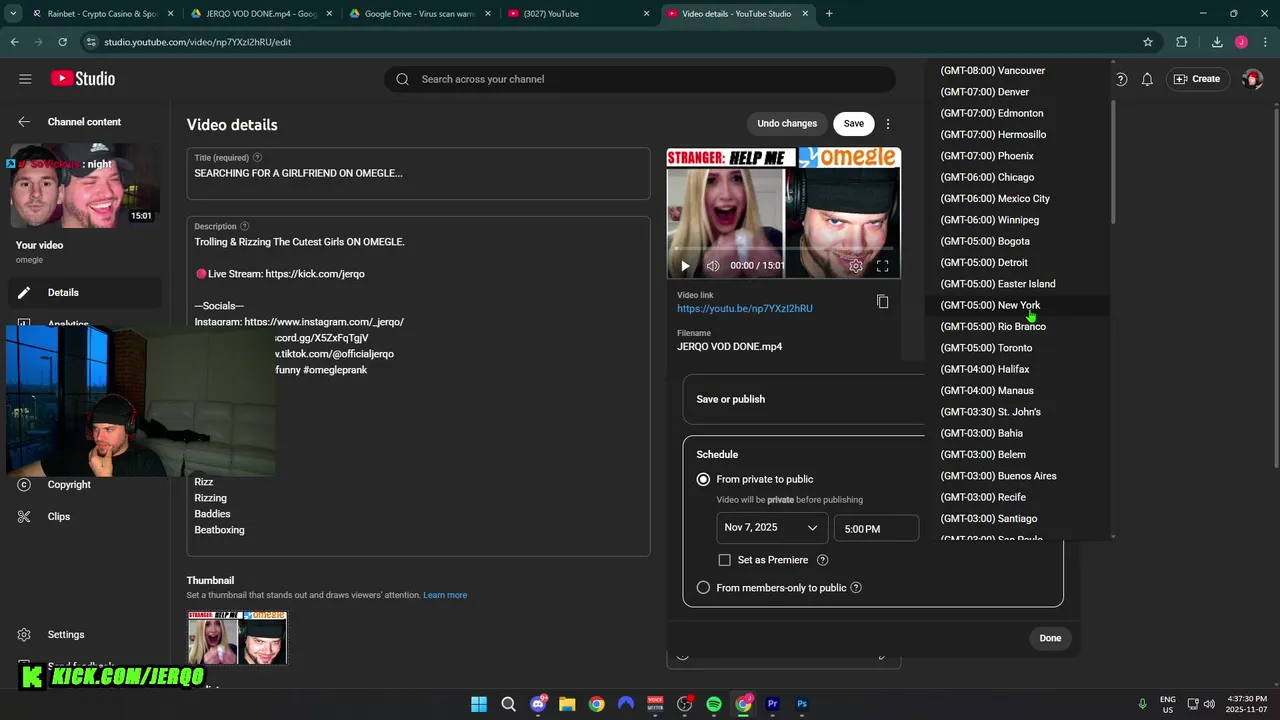The width and height of the screenshot is (1280, 720).
Task: Open the thumbnail Learn more link
Action: tap(445, 596)
